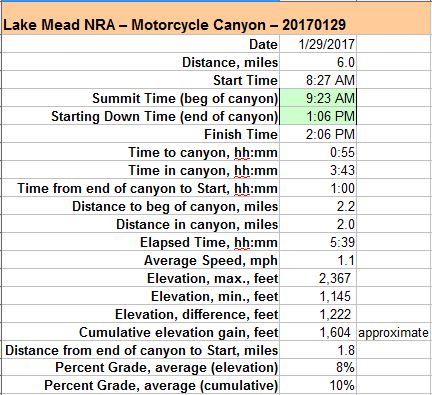Click the label Distance in canyon, miles
432x395 pixels.
click(x=197, y=224)
